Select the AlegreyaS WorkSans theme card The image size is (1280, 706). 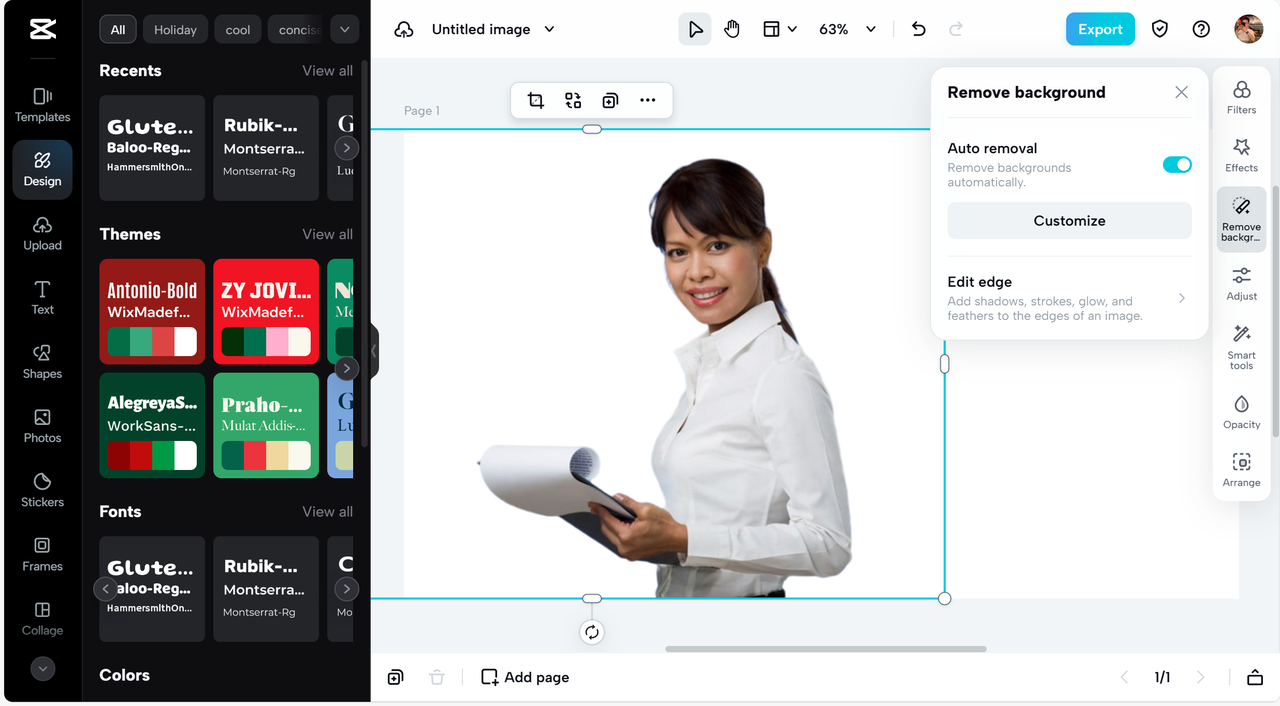(x=152, y=426)
